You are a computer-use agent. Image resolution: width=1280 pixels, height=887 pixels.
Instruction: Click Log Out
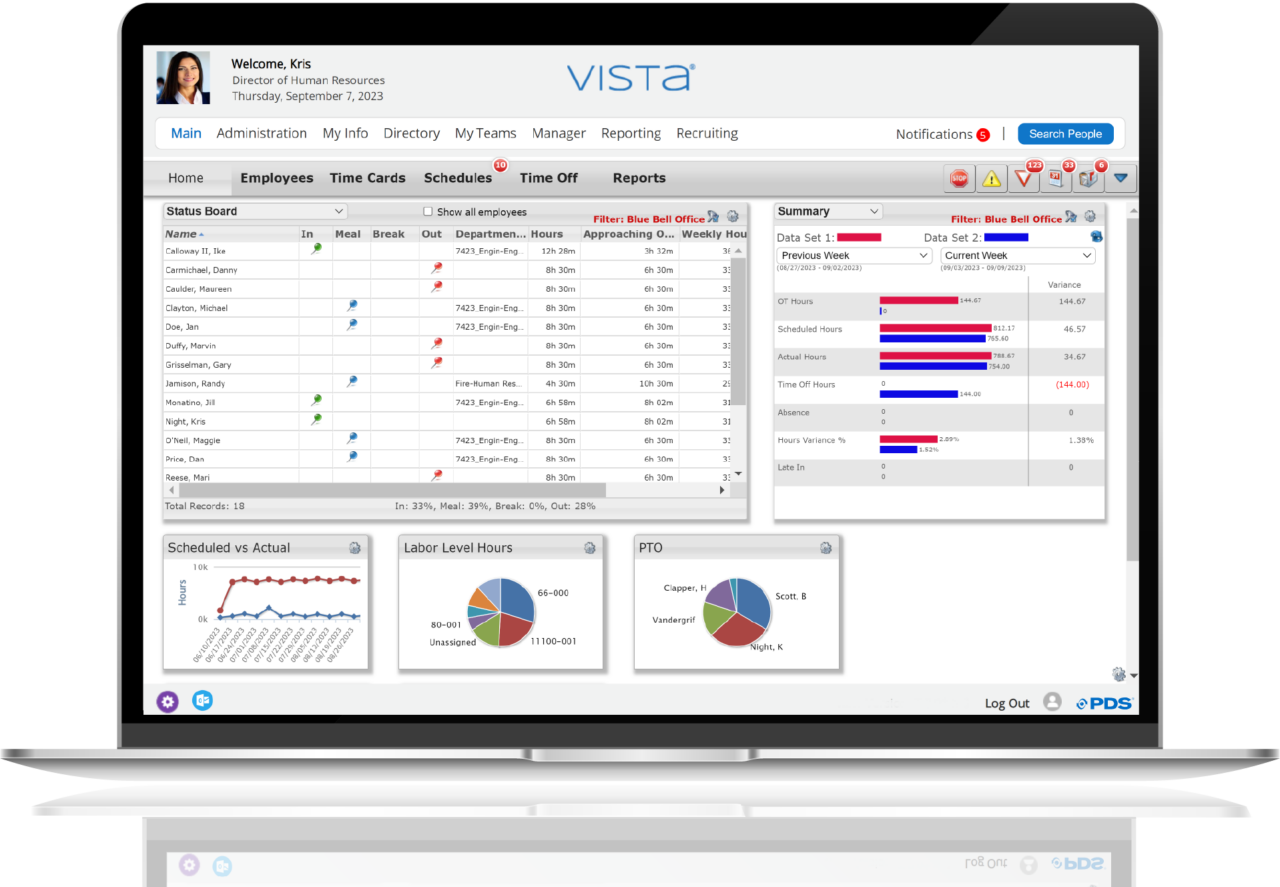pyautogui.click(x=1006, y=703)
